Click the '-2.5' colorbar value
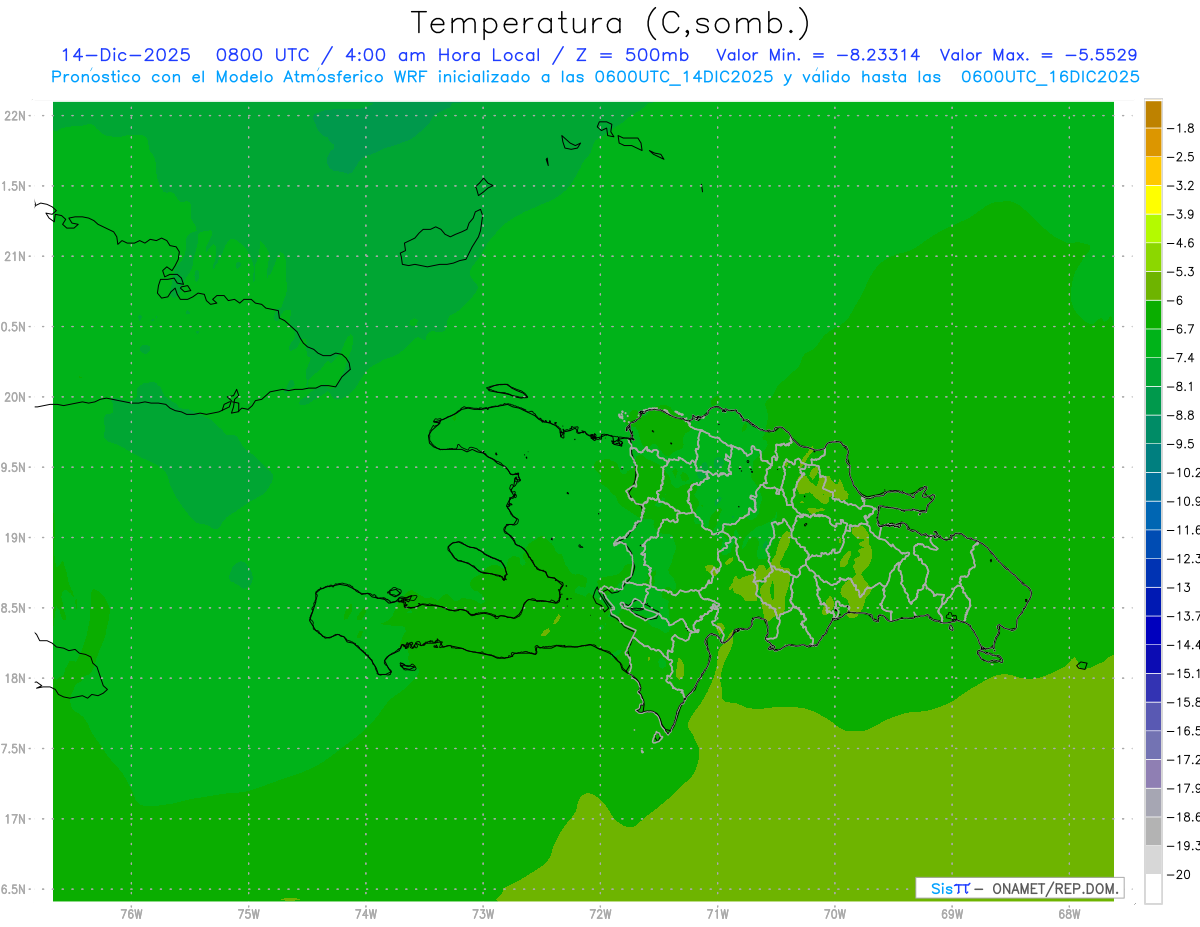 coord(1181,157)
